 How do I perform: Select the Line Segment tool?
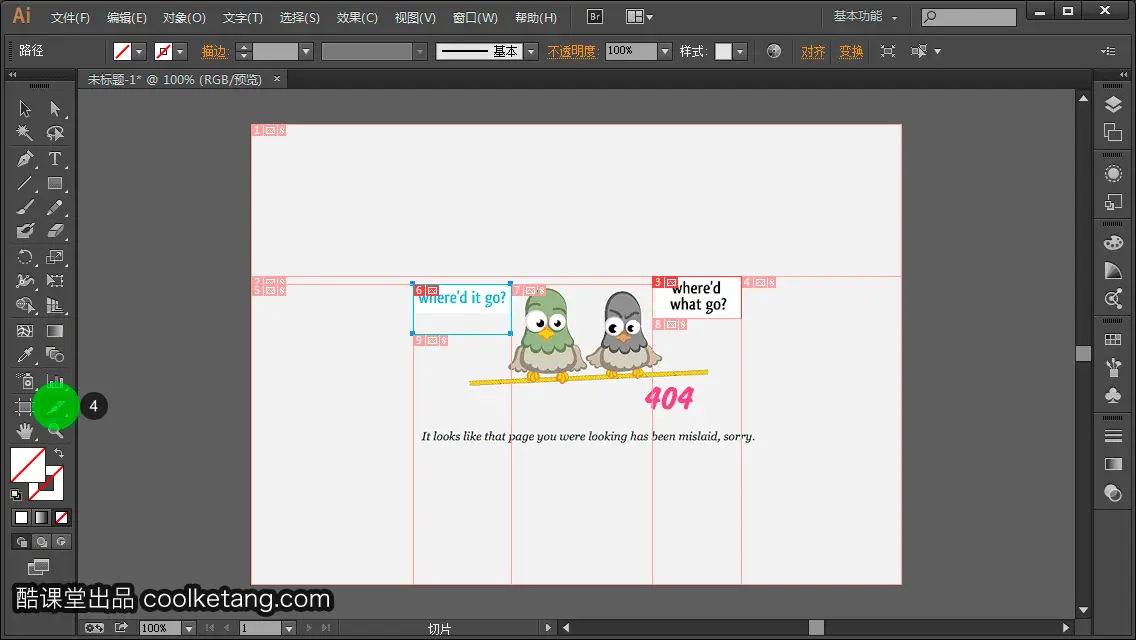coord(25,183)
